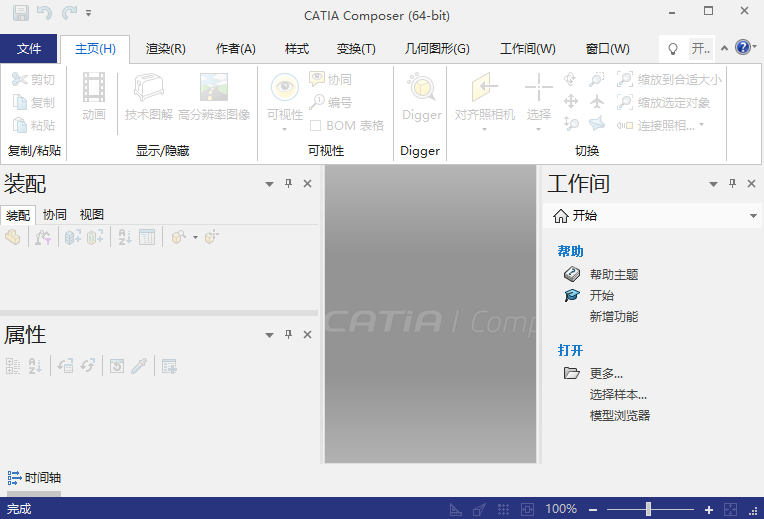Click 缩放选定对象 zoom selection
764x519 pixels.
coord(663,102)
